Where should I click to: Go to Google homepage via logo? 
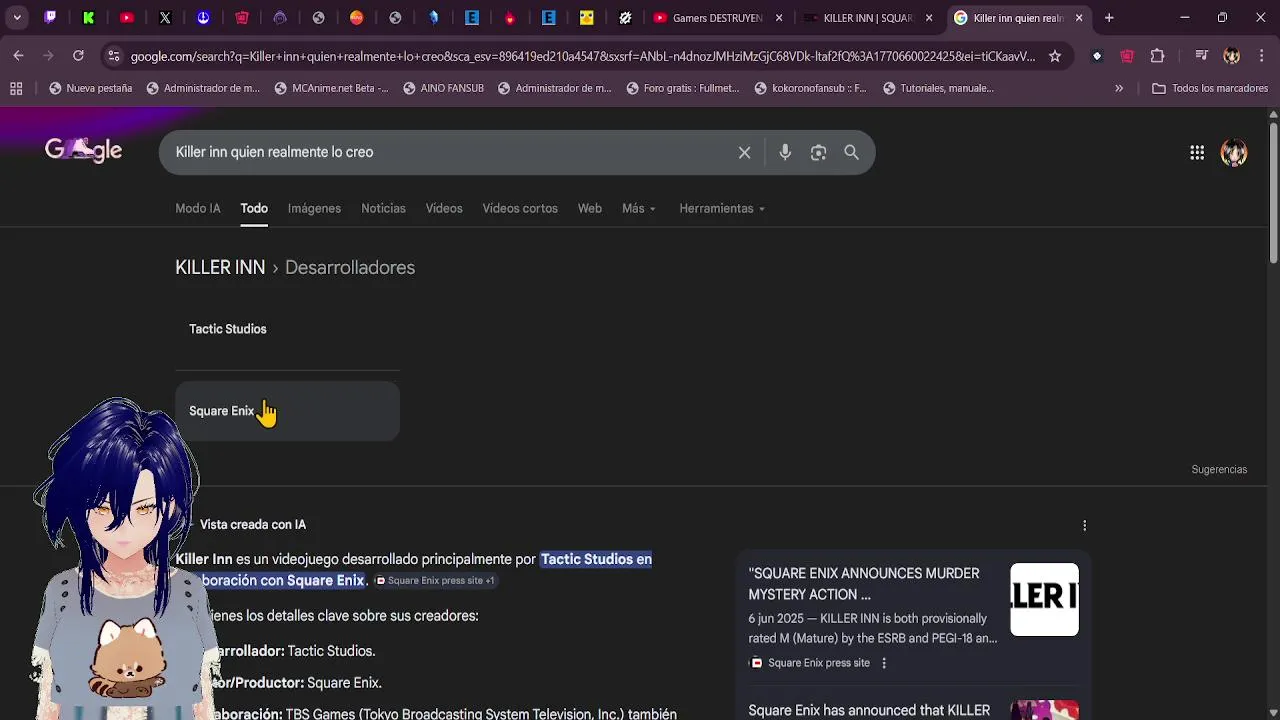pos(83,150)
